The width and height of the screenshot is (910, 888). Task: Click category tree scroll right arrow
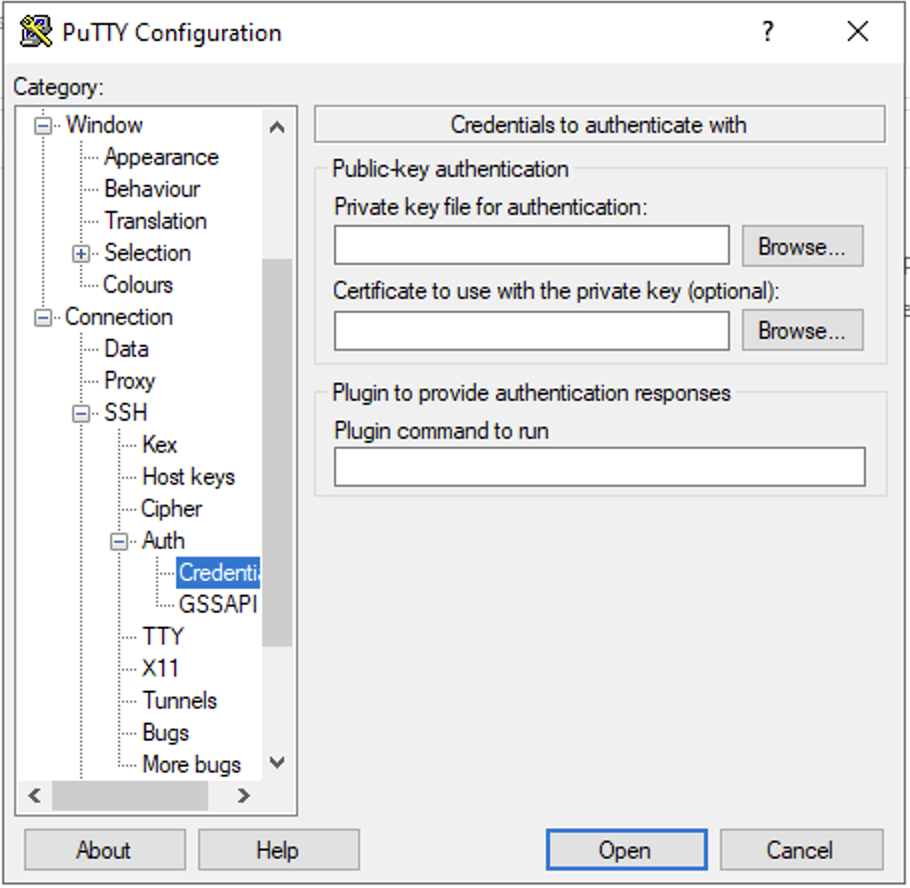point(243,795)
